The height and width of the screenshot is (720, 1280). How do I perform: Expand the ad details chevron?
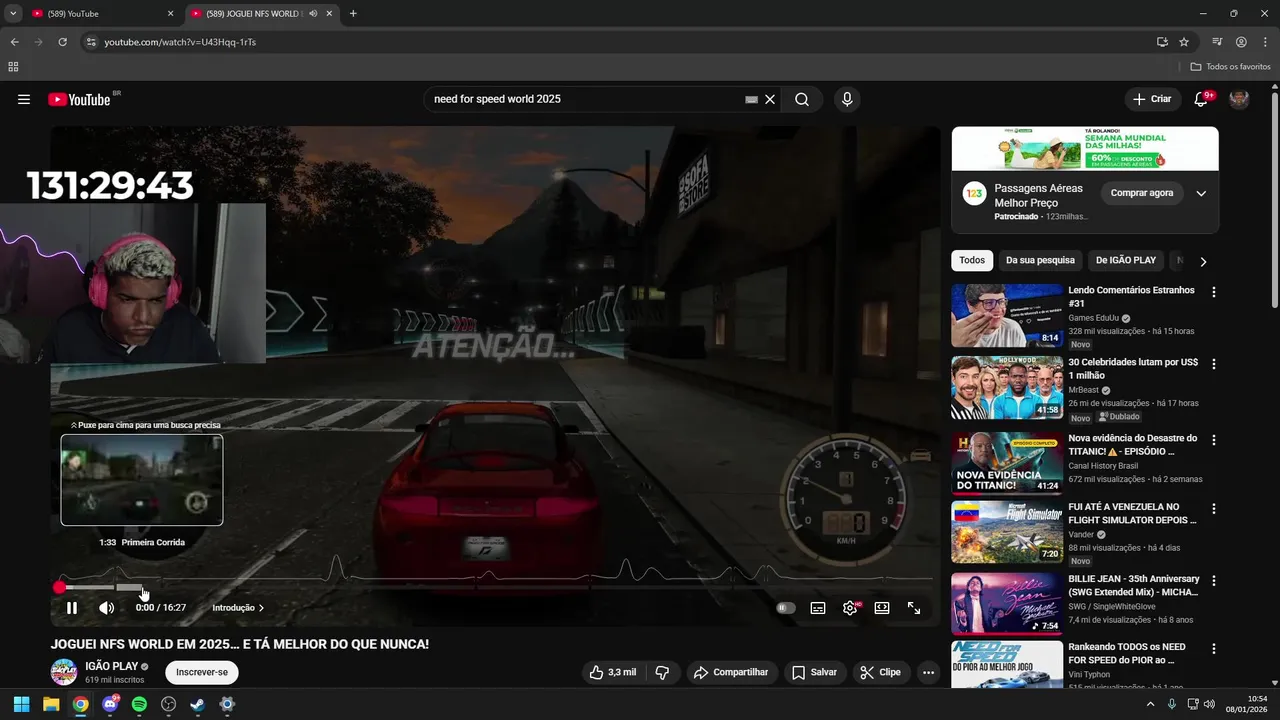click(1201, 193)
